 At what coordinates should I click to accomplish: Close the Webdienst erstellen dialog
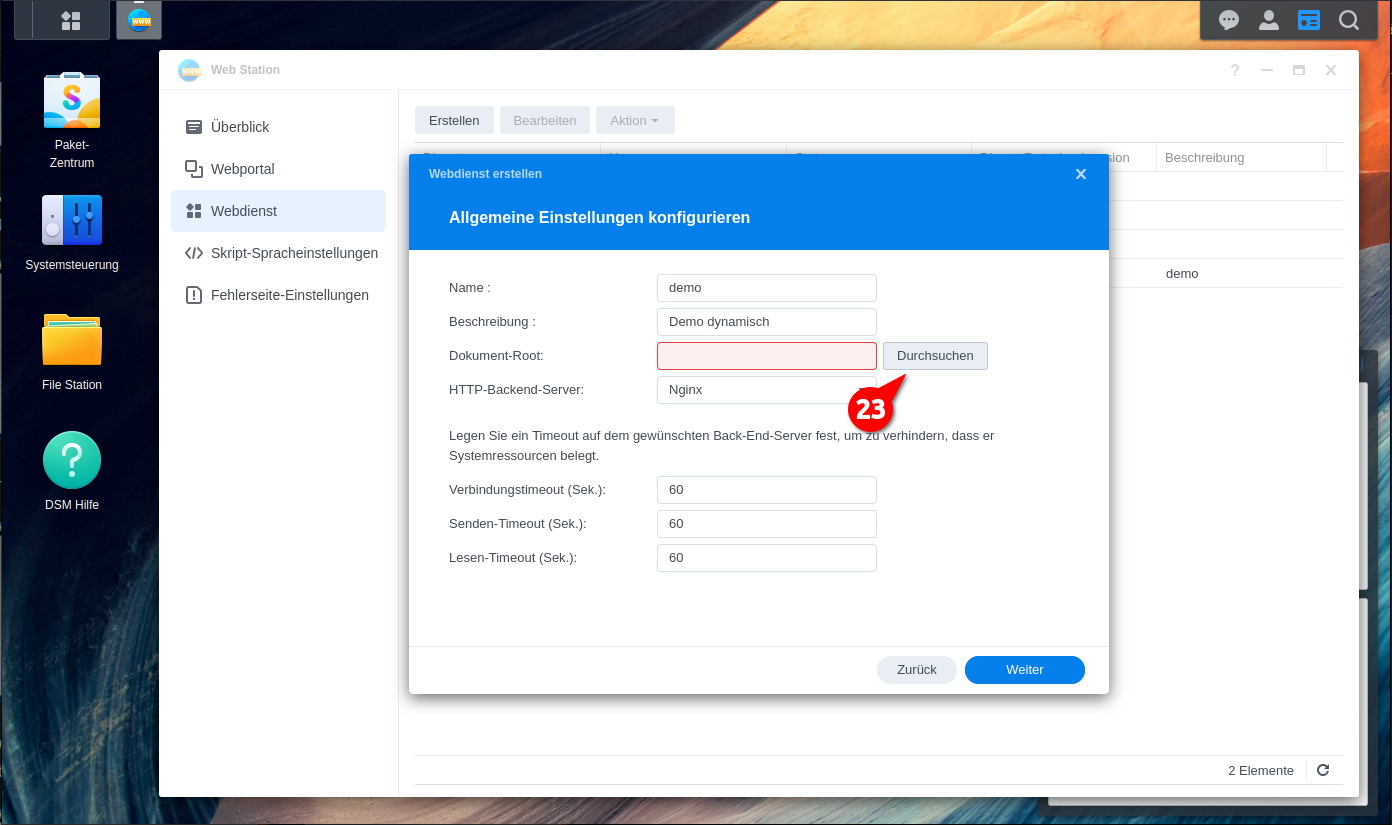click(1081, 174)
